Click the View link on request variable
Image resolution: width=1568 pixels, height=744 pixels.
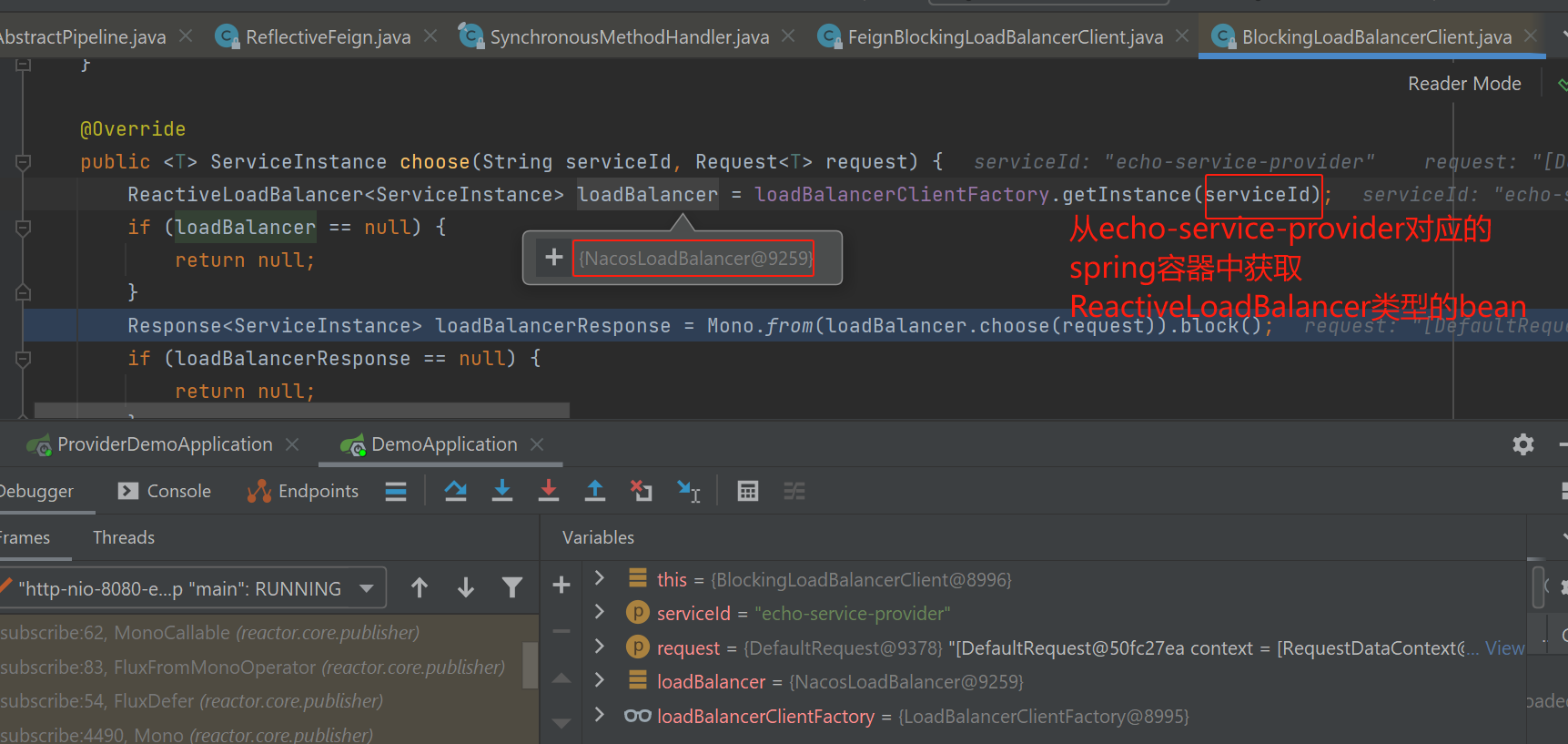pyautogui.click(x=1504, y=647)
